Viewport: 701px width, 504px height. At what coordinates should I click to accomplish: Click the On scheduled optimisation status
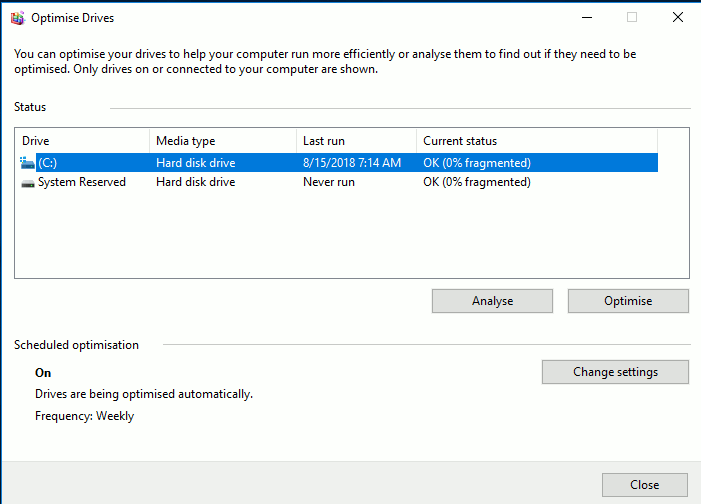click(43, 373)
